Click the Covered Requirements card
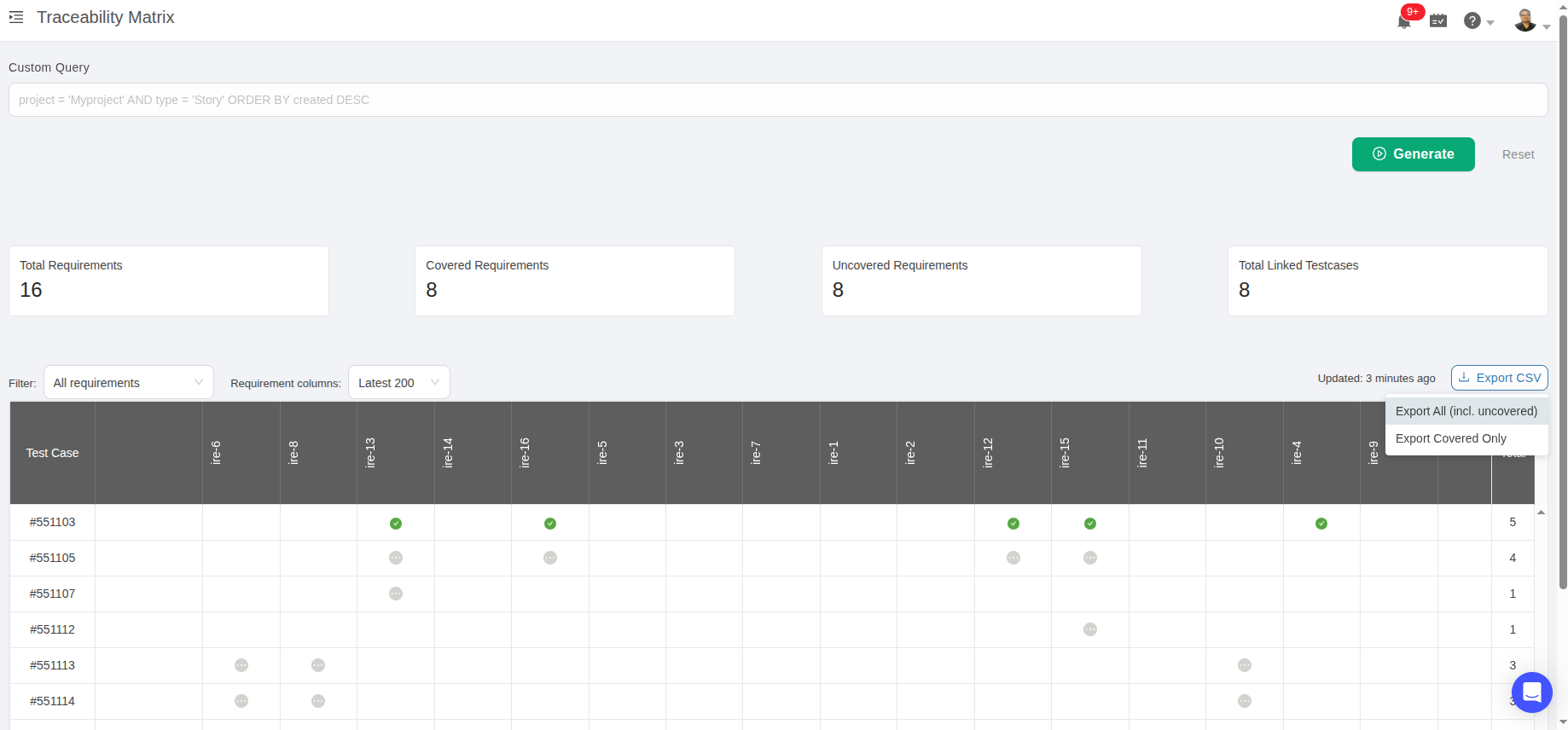The image size is (1568, 730). click(575, 281)
